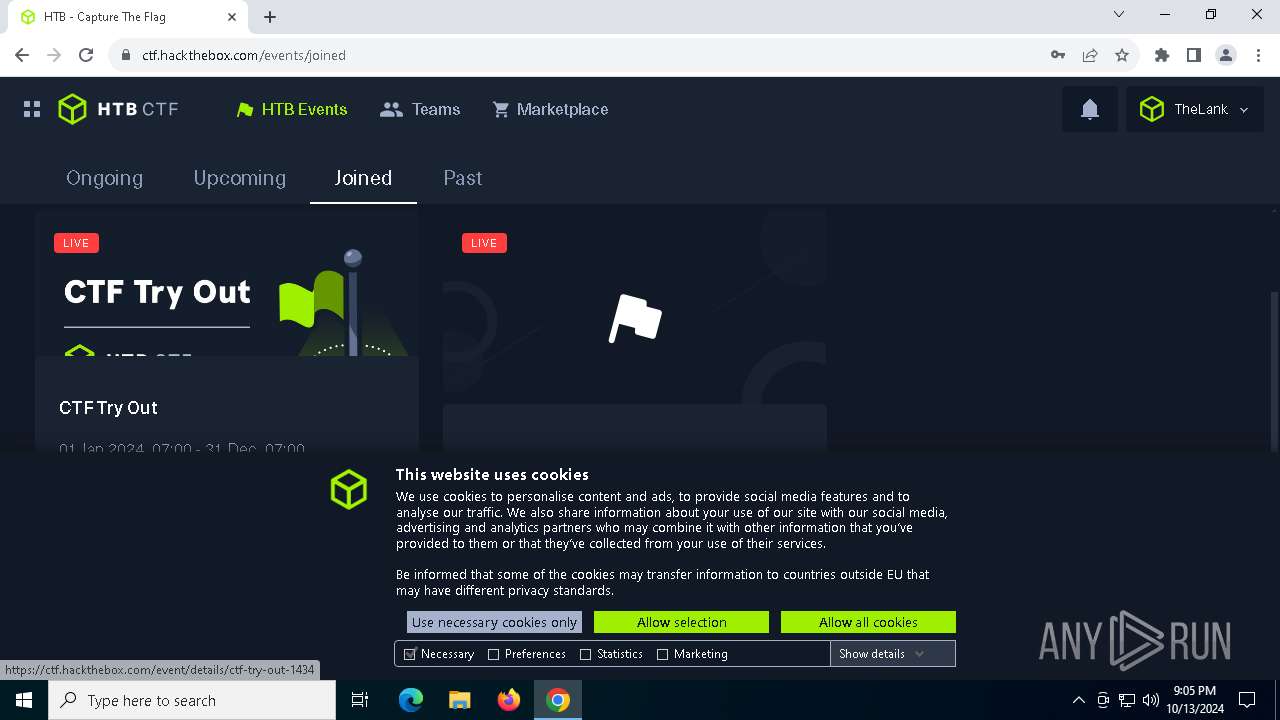Click the share page icon in address bar
Screen dimensions: 1280x720
[1090, 55]
